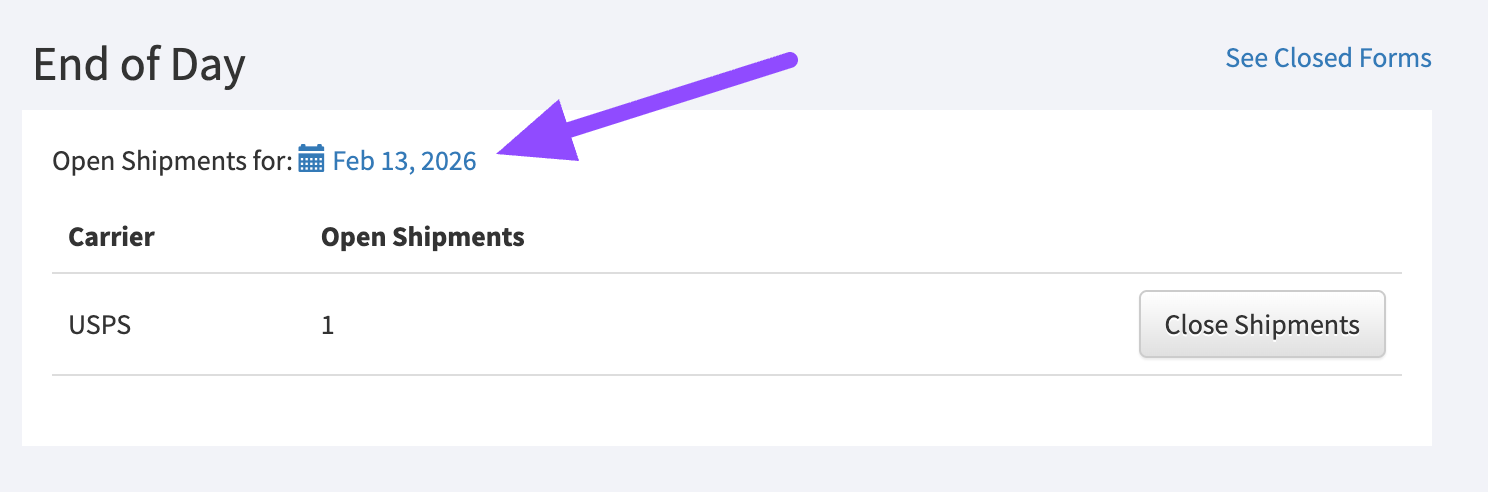Screen dimensions: 1488x492
Task: Open the See Closed Forms link
Action: coord(1328,58)
